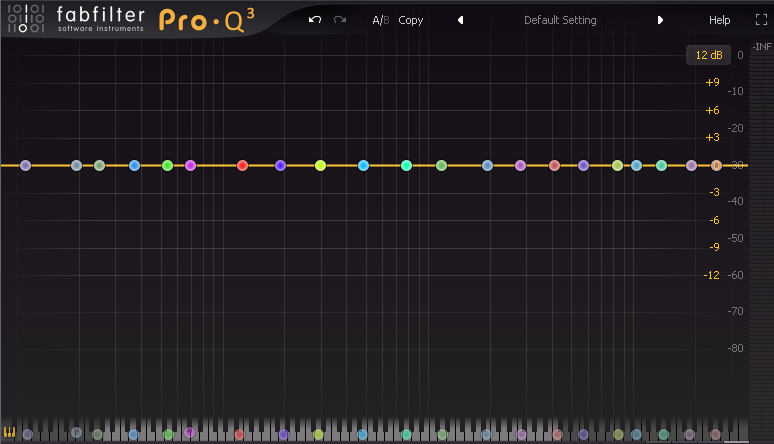
Task: Select the bright turquoise EQ band node
Action: [406, 165]
